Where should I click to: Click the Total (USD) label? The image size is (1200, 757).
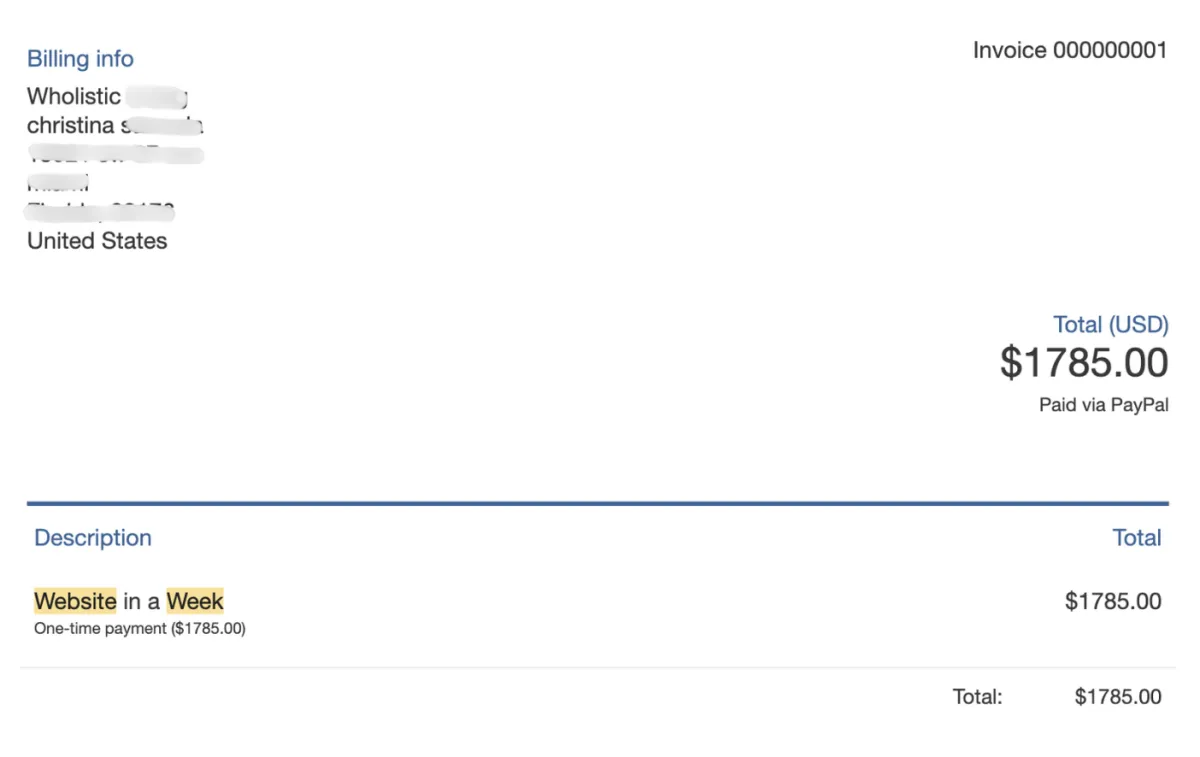[x=1111, y=325]
